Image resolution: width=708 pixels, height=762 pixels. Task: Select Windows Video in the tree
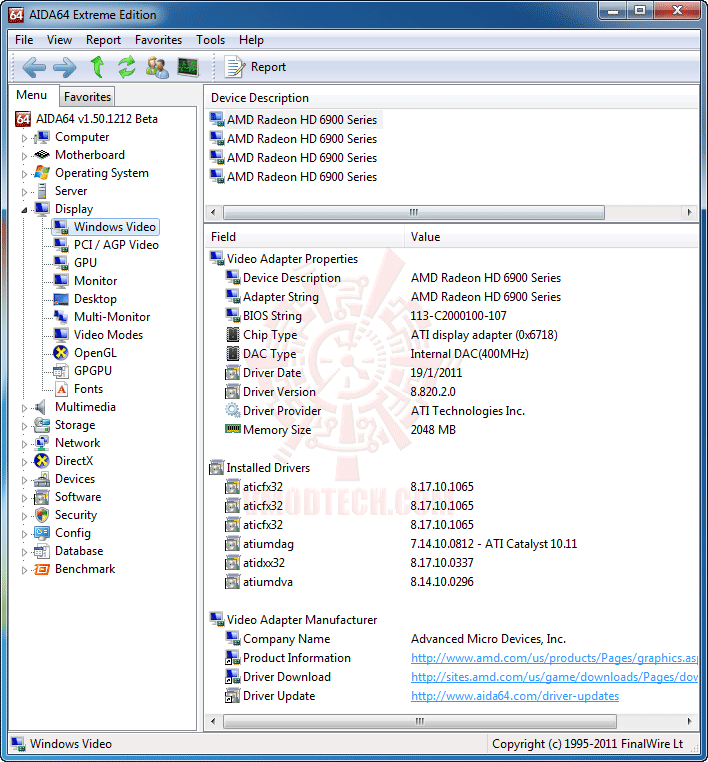[105, 227]
